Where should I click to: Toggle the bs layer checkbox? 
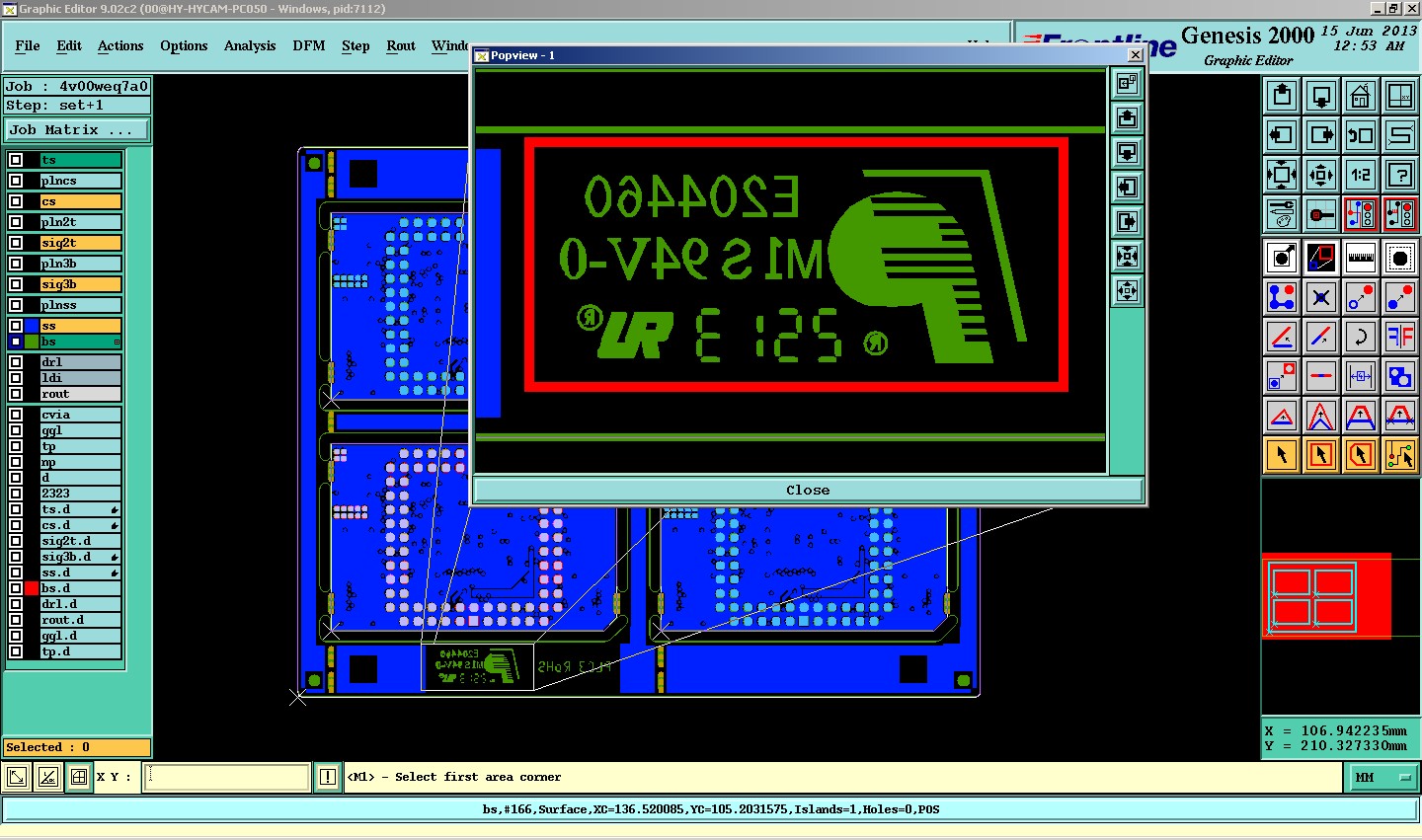16,342
